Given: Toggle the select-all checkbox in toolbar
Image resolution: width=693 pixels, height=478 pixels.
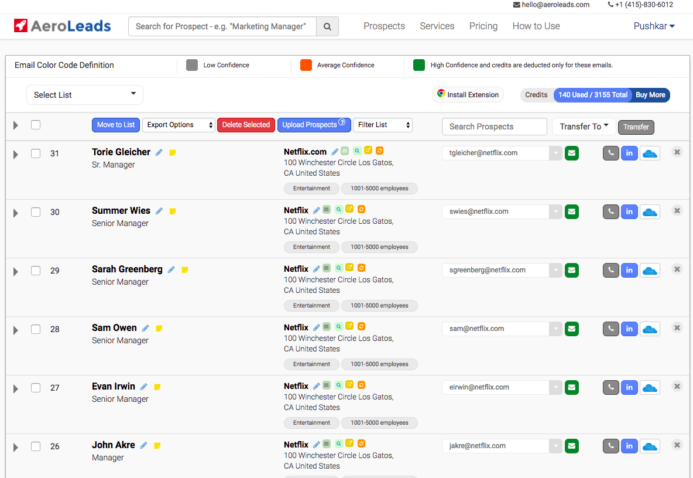Looking at the screenshot, I should point(36,125).
